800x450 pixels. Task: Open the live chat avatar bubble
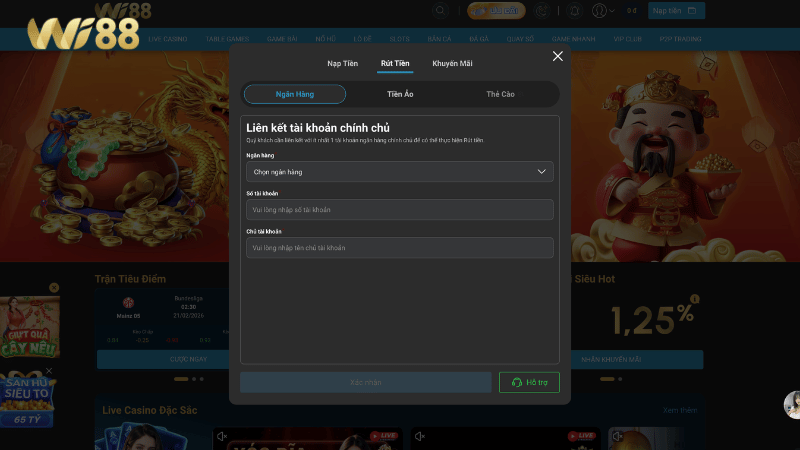coord(791,403)
